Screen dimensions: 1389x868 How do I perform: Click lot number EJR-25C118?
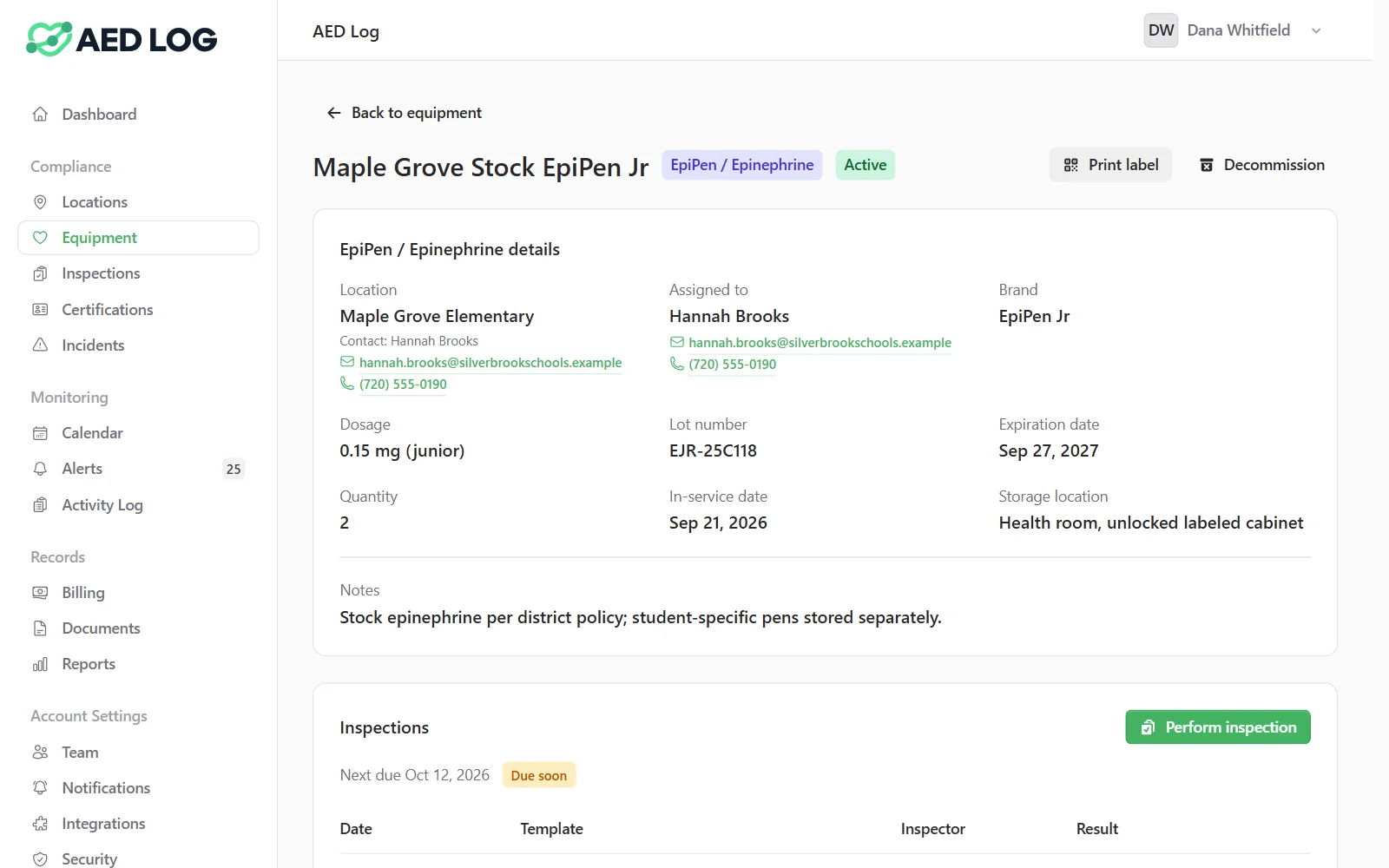(x=713, y=450)
